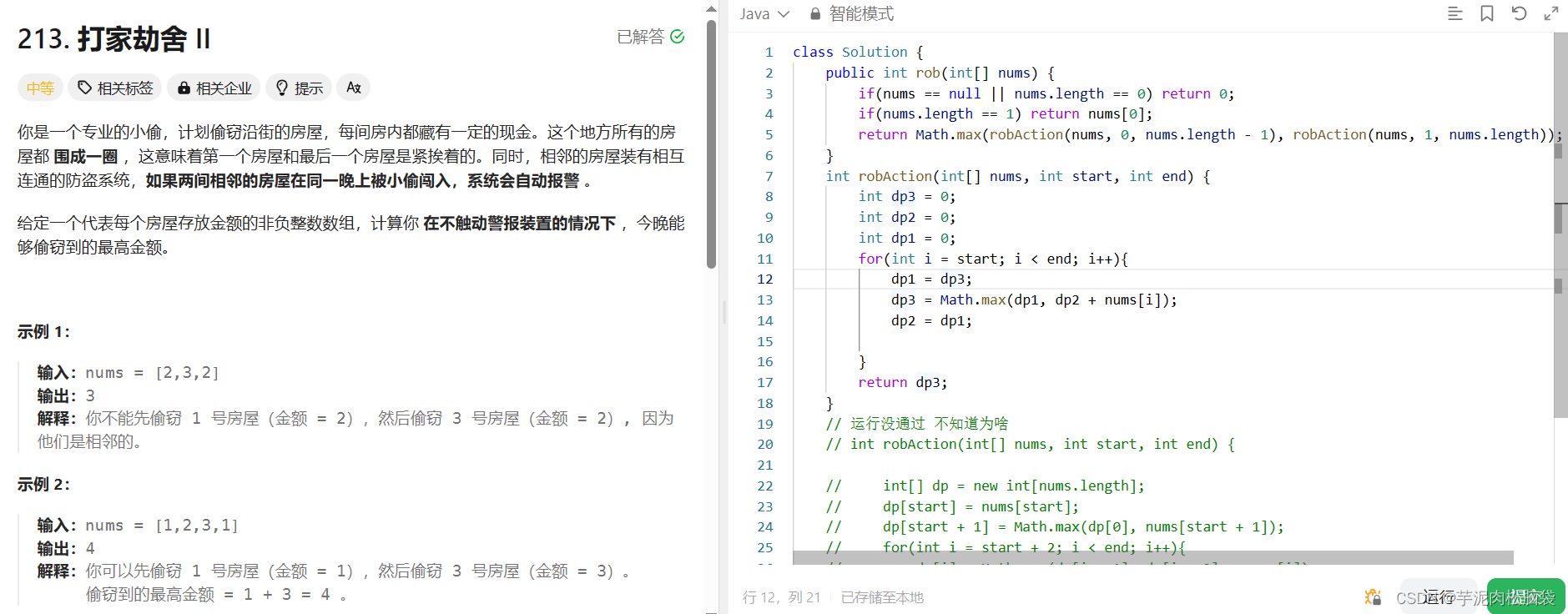The height and width of the screenshot is (614, 1568).
Task: Click line number 1 in the gutter
Action: [x=769, y=52]
